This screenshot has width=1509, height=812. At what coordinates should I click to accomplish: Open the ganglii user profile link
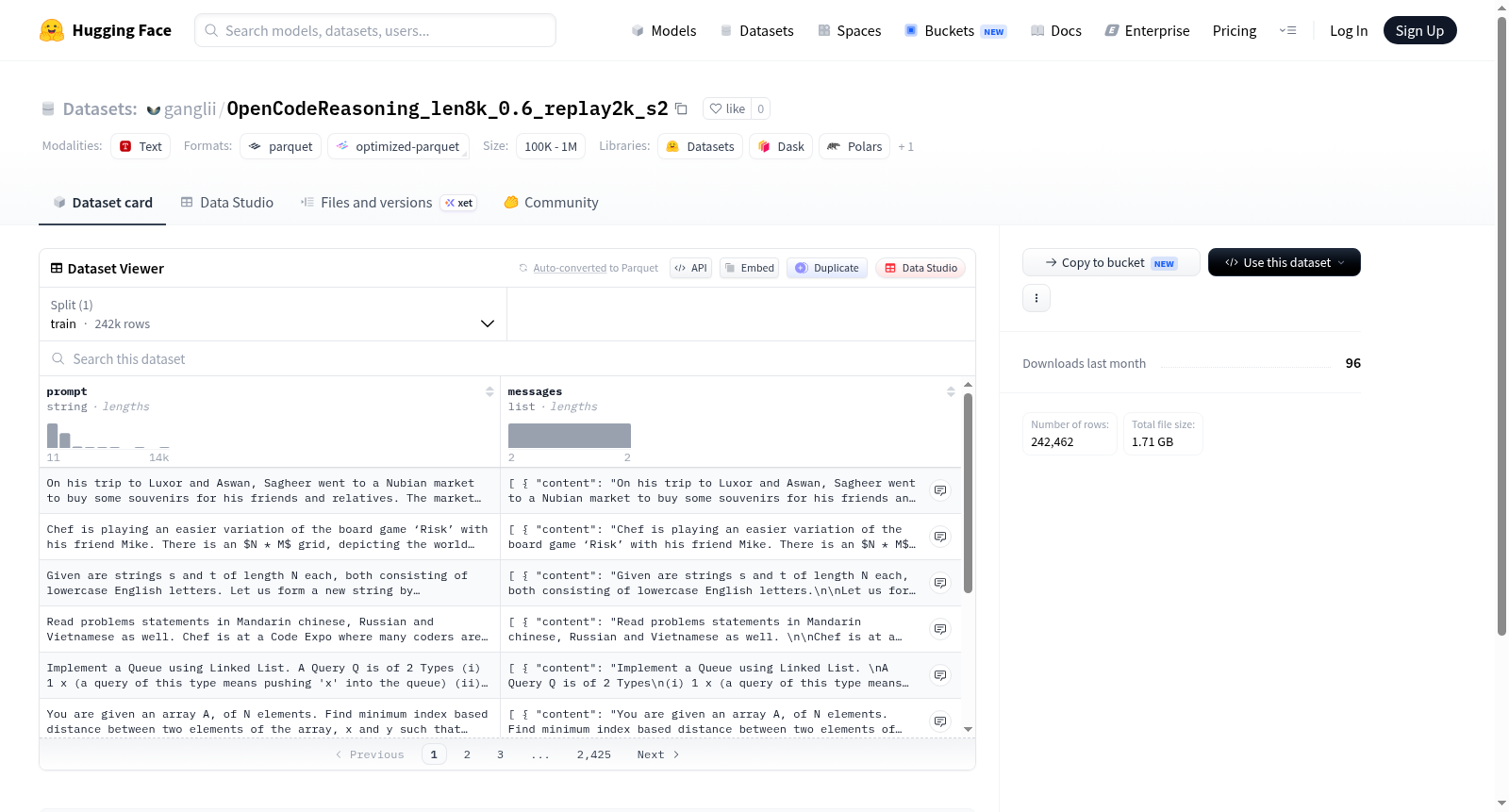click(x=190, y=109)
